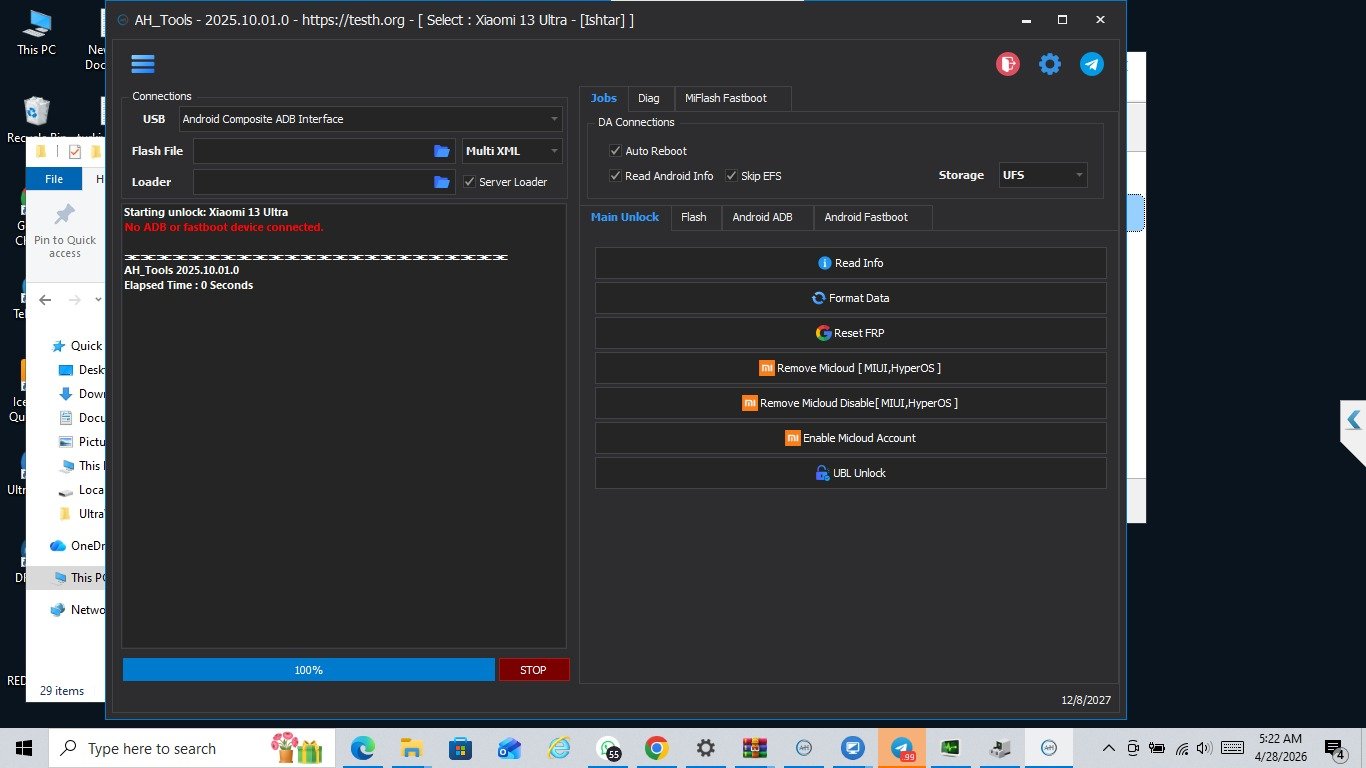Image resolution: width=1366 pixels, height=768 pixels.
Task: Click the red STOP button
Action: coord(534,670)
